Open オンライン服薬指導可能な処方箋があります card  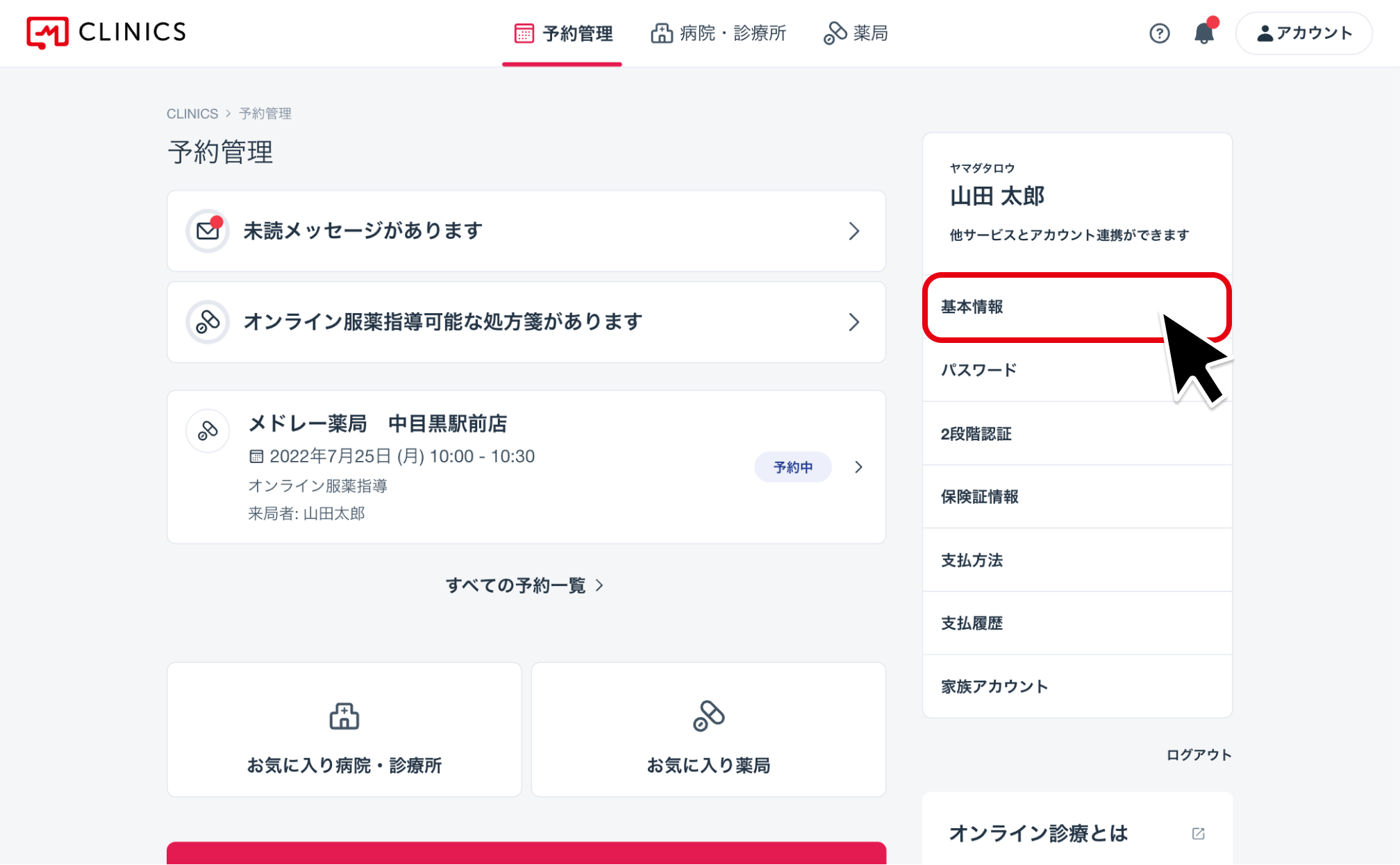pyautogui.click(x=526, y=322)
